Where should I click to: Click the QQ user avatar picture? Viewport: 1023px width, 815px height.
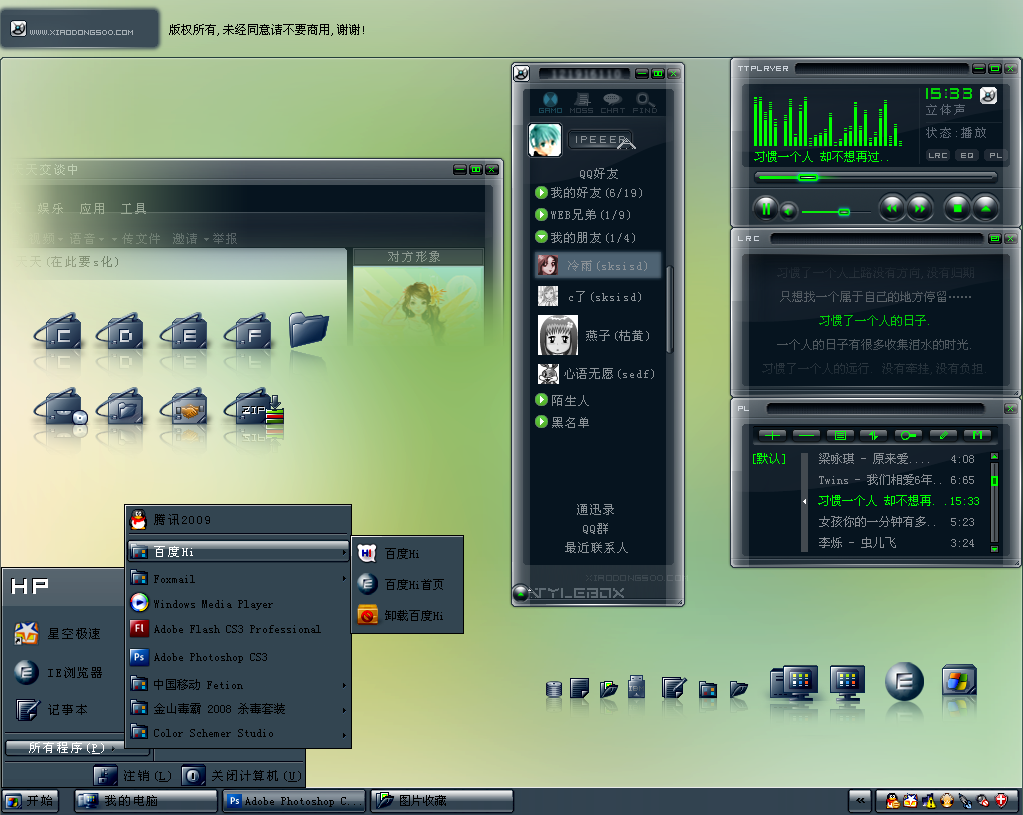click(545, 140)
